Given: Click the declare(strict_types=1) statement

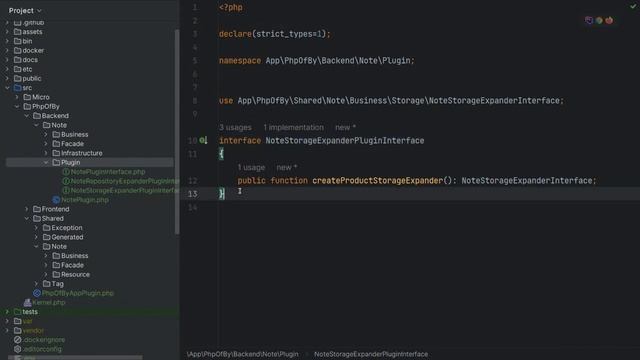Looking at the screenshot, I should point(275,34).
